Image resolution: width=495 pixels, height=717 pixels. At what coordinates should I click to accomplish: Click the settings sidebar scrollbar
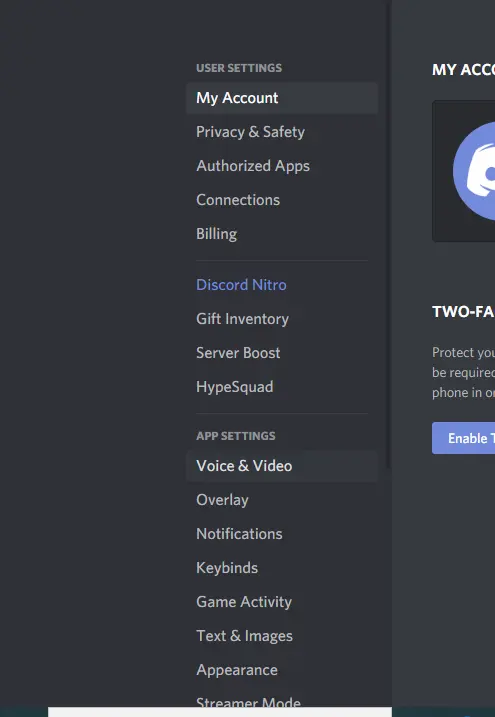389,235
